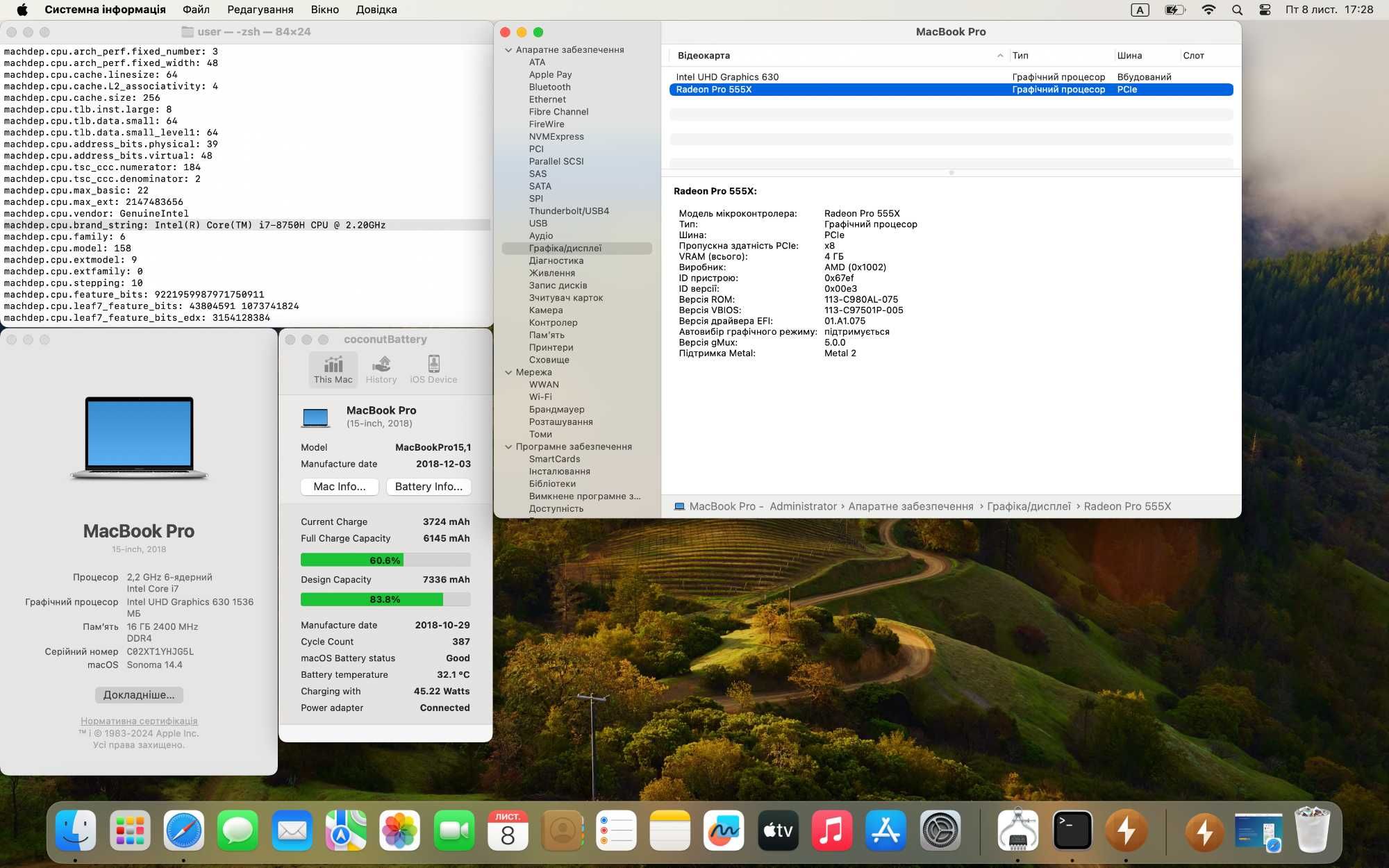The image size is (1389, 868).
Task: Open Calendar icon showing 8 in Dock
Action: click(508, 830)
